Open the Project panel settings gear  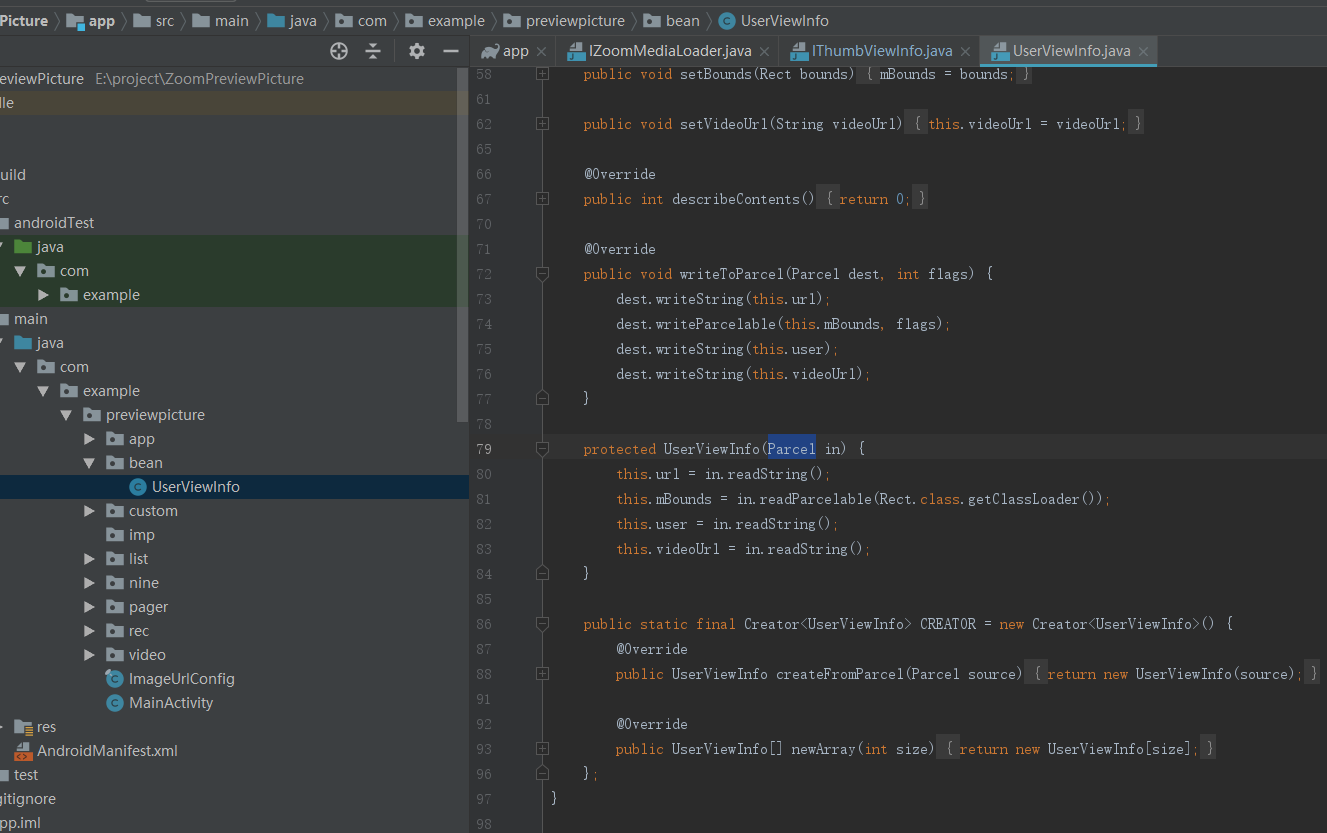(x=416, y=50)
